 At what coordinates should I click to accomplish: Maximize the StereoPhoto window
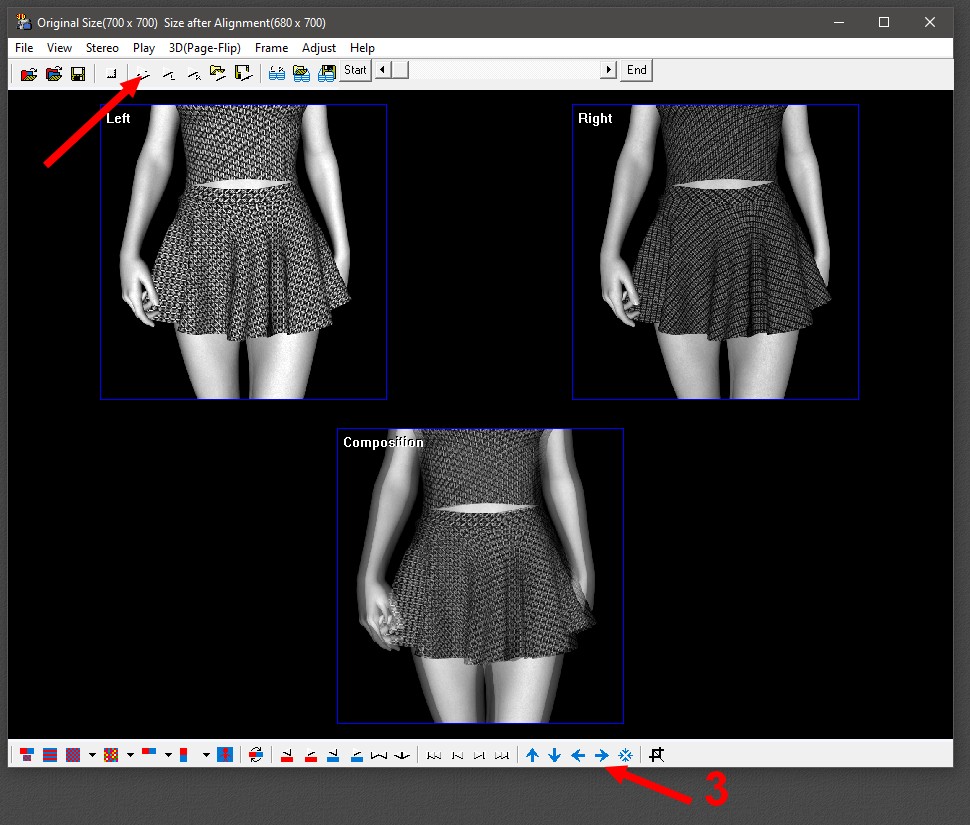884,22
